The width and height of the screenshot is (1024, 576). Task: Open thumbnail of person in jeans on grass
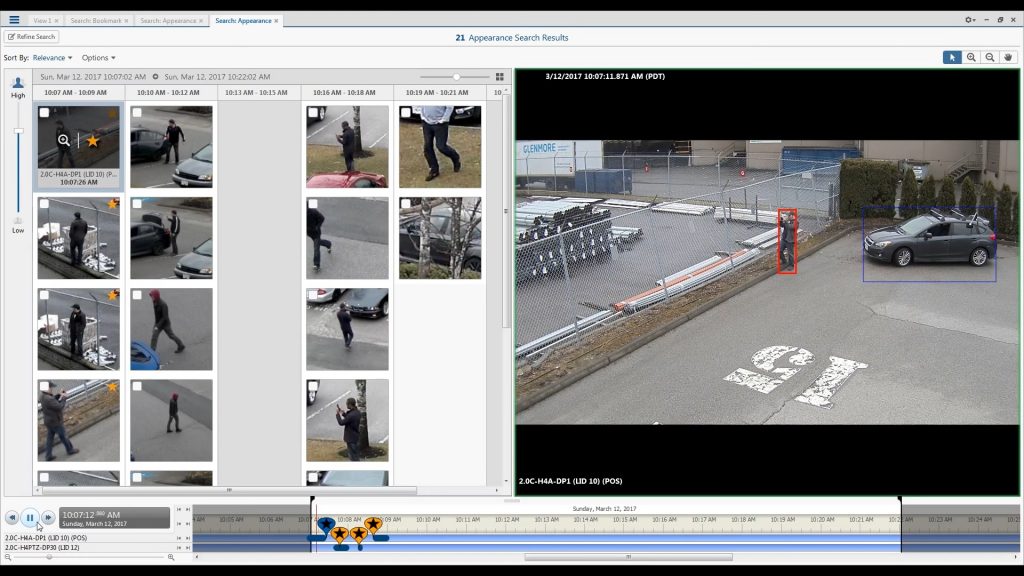pyautogui.click(x=440, y=147)
